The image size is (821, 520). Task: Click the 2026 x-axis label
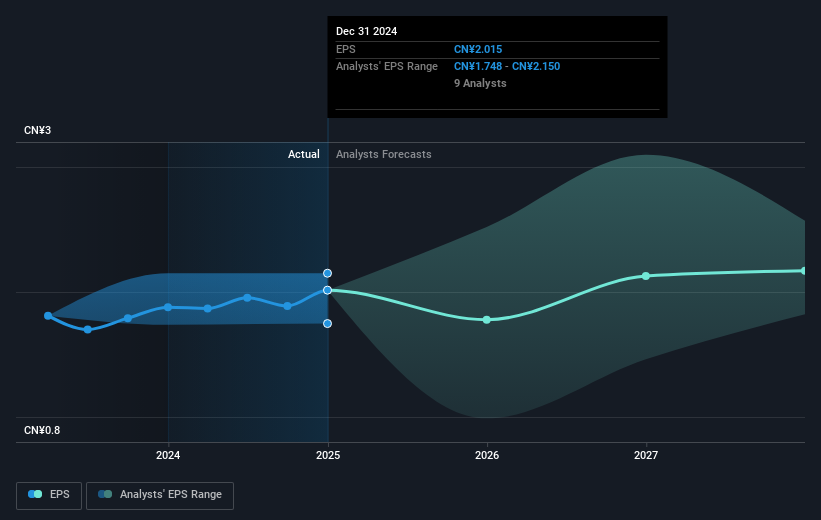point(487,456)
